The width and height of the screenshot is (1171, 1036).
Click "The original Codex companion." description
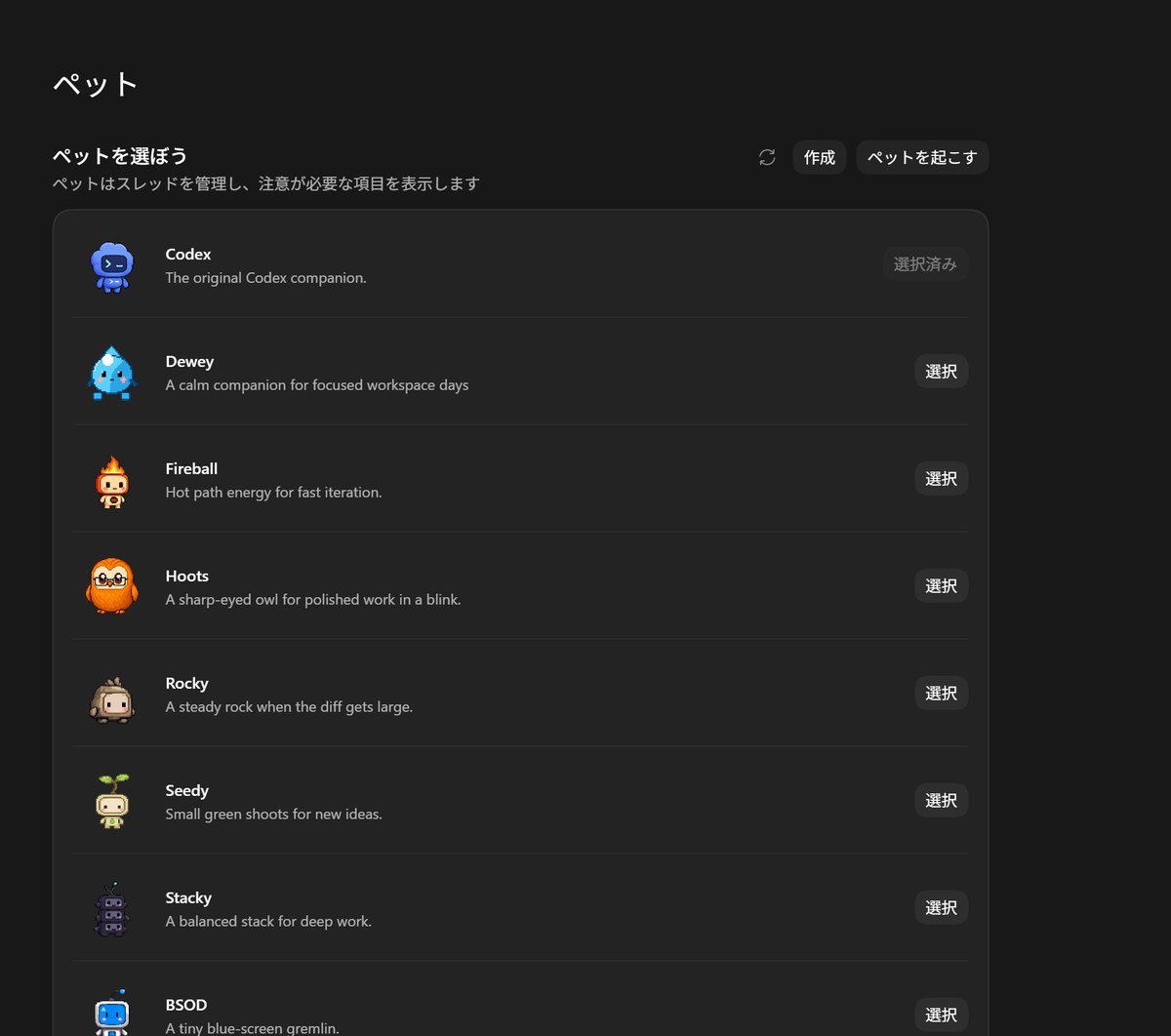click(265, 278)
